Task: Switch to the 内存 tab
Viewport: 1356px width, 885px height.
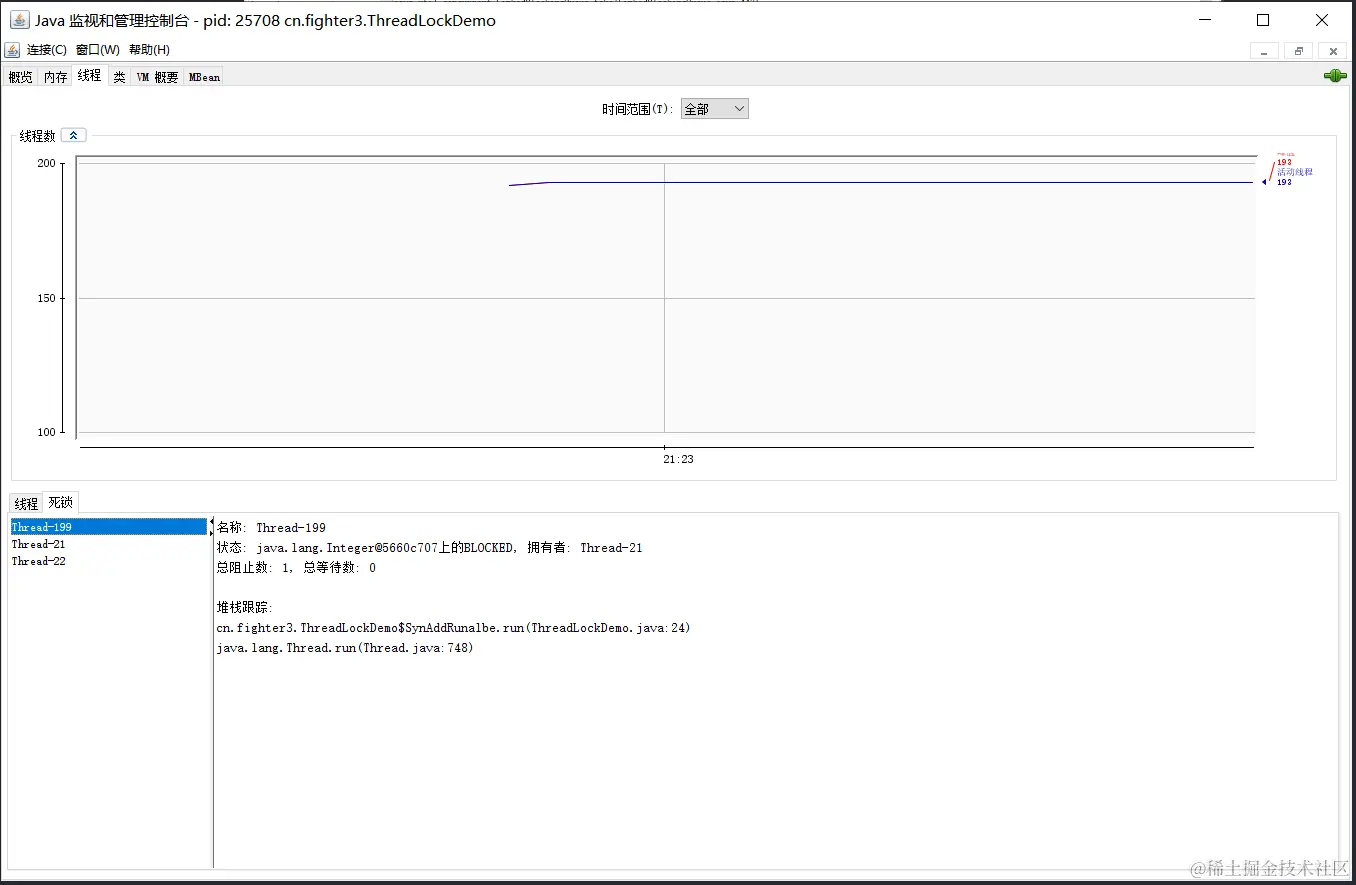Action: [x=55, y=76]
